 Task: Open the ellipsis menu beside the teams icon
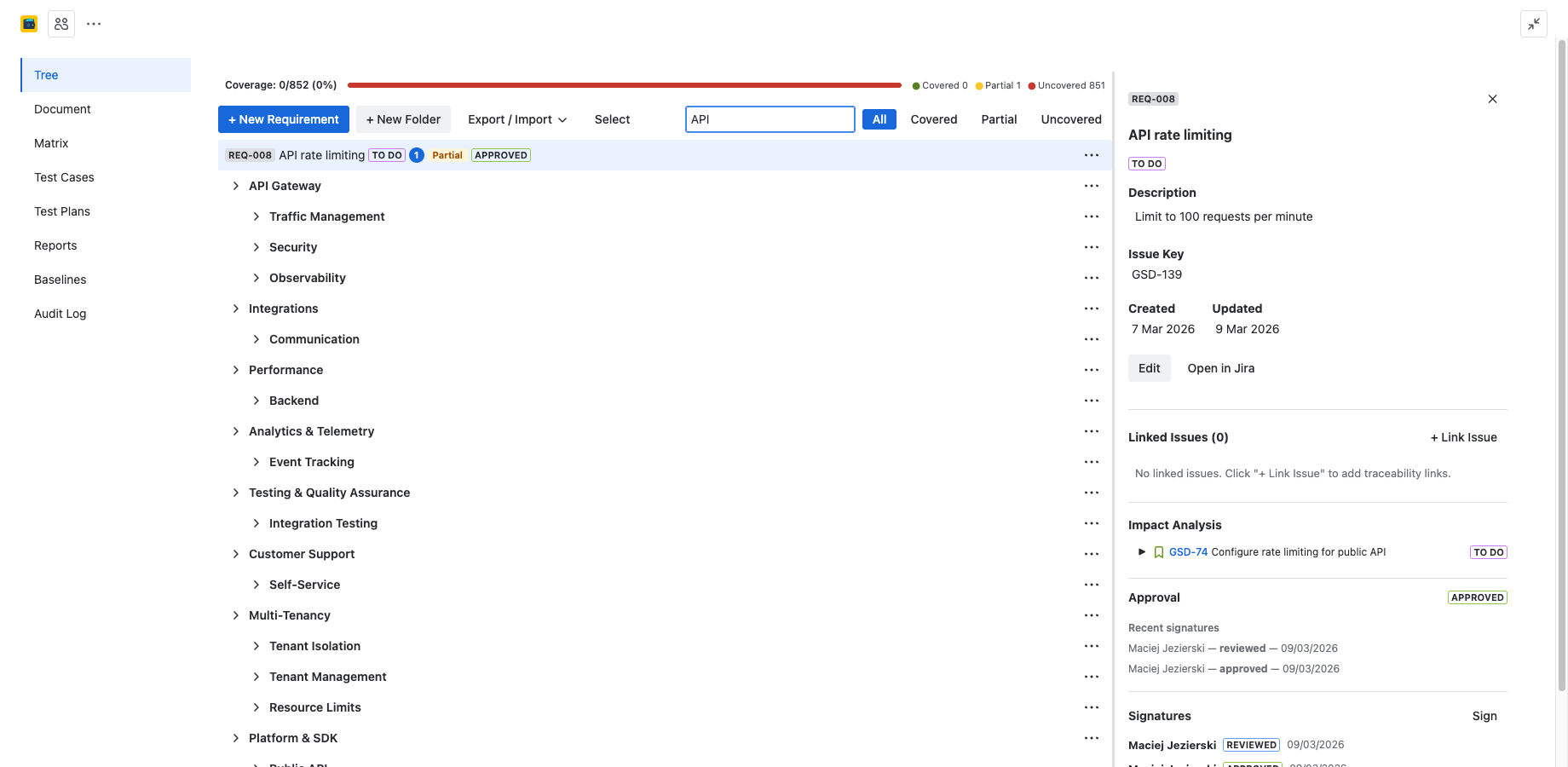coord(93,23)
